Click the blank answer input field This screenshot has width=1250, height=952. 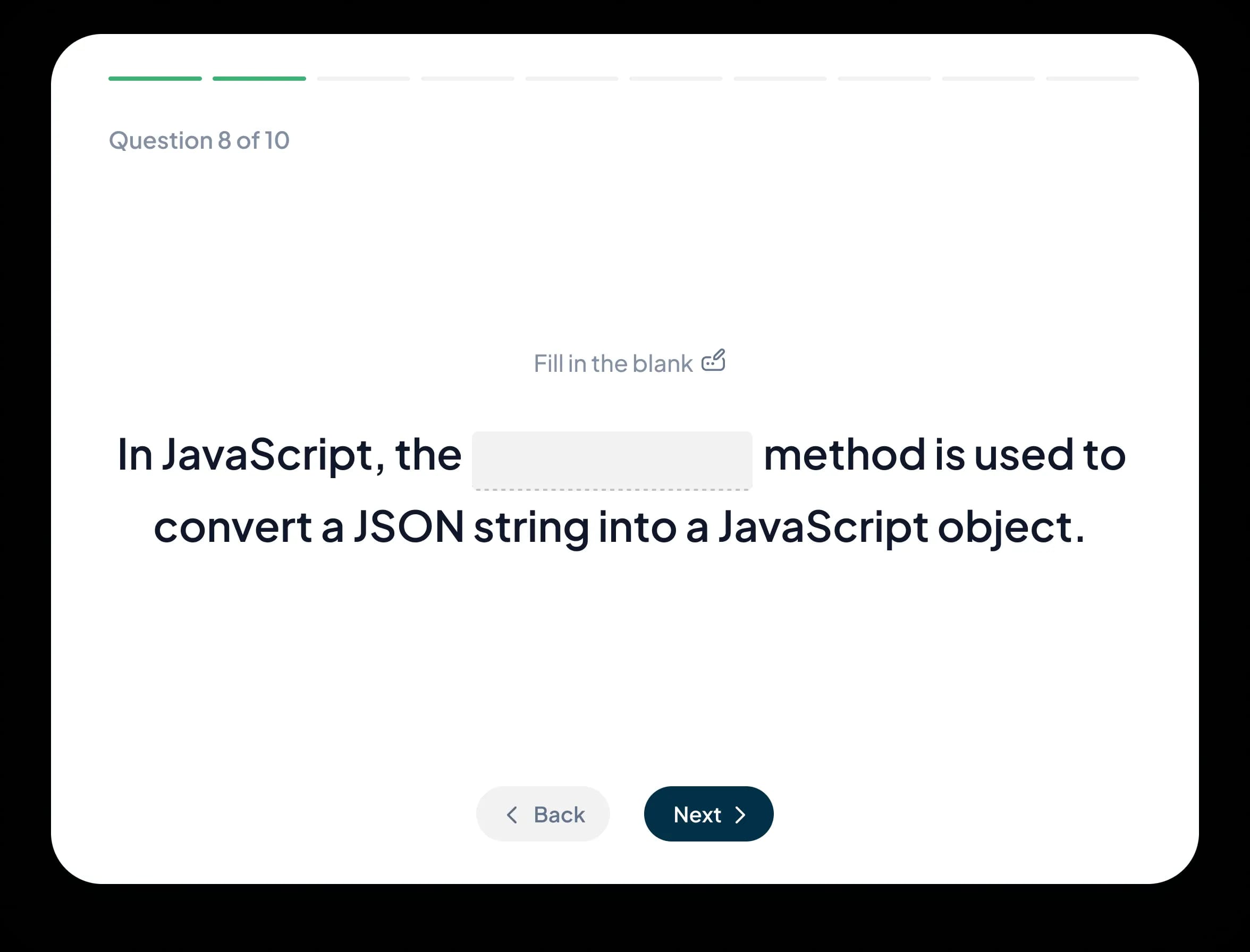[612, 460]
